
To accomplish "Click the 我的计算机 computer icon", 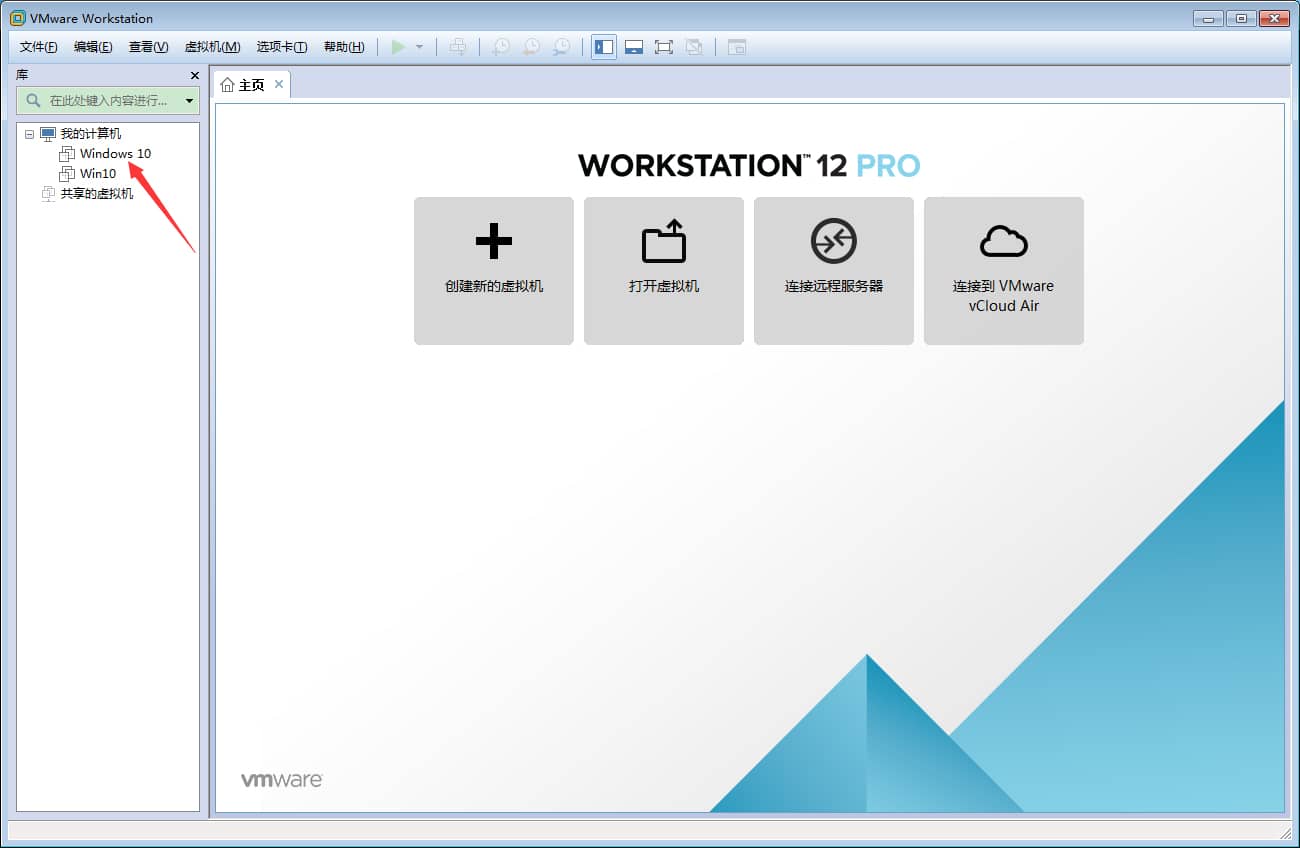I will coord(48,134).
